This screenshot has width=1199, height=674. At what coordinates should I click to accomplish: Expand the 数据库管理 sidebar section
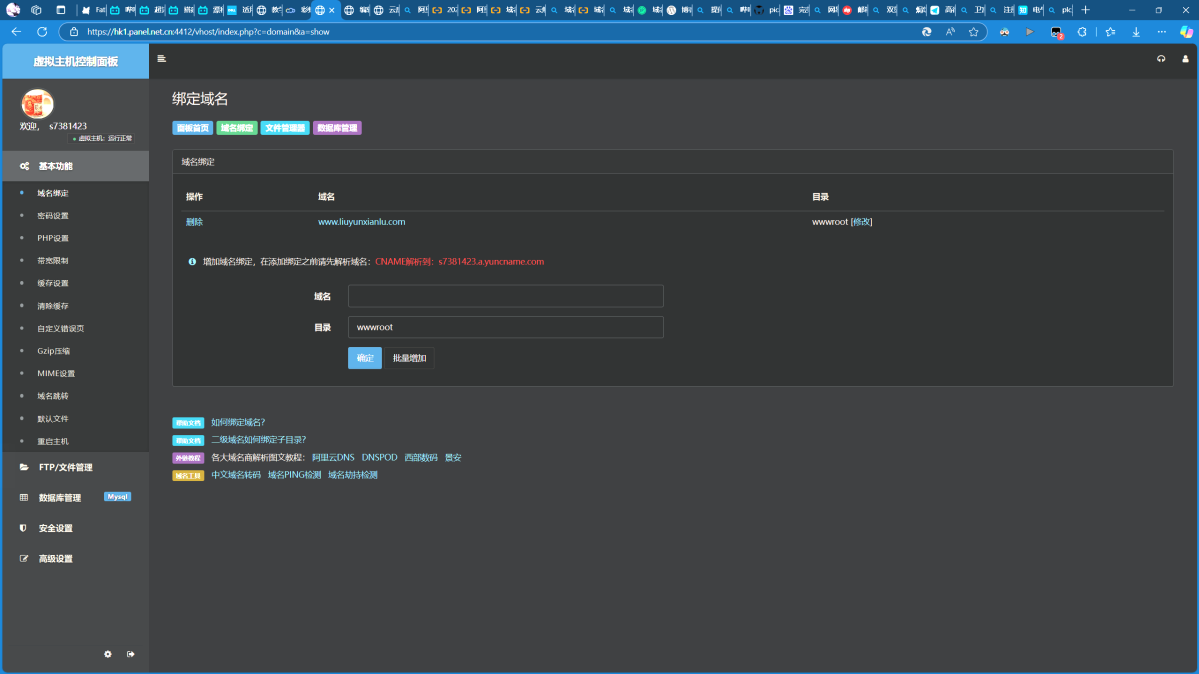60,497
